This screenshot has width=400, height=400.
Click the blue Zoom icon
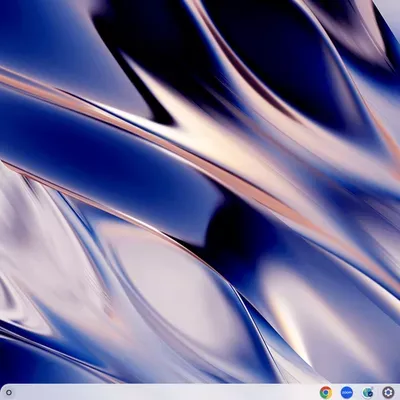click(347, 392)
